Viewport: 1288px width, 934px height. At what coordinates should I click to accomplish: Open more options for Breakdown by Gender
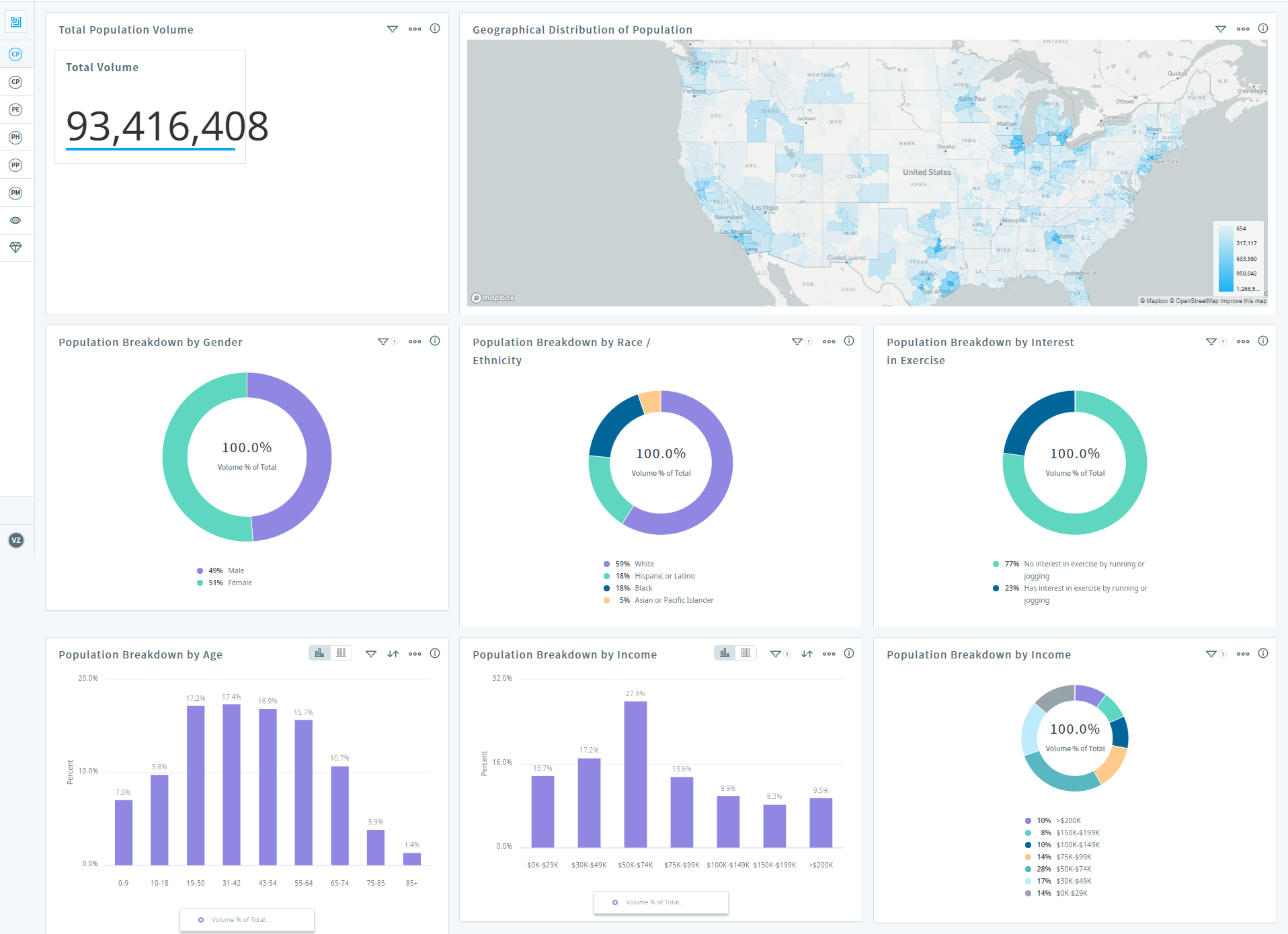coord(415,341)
